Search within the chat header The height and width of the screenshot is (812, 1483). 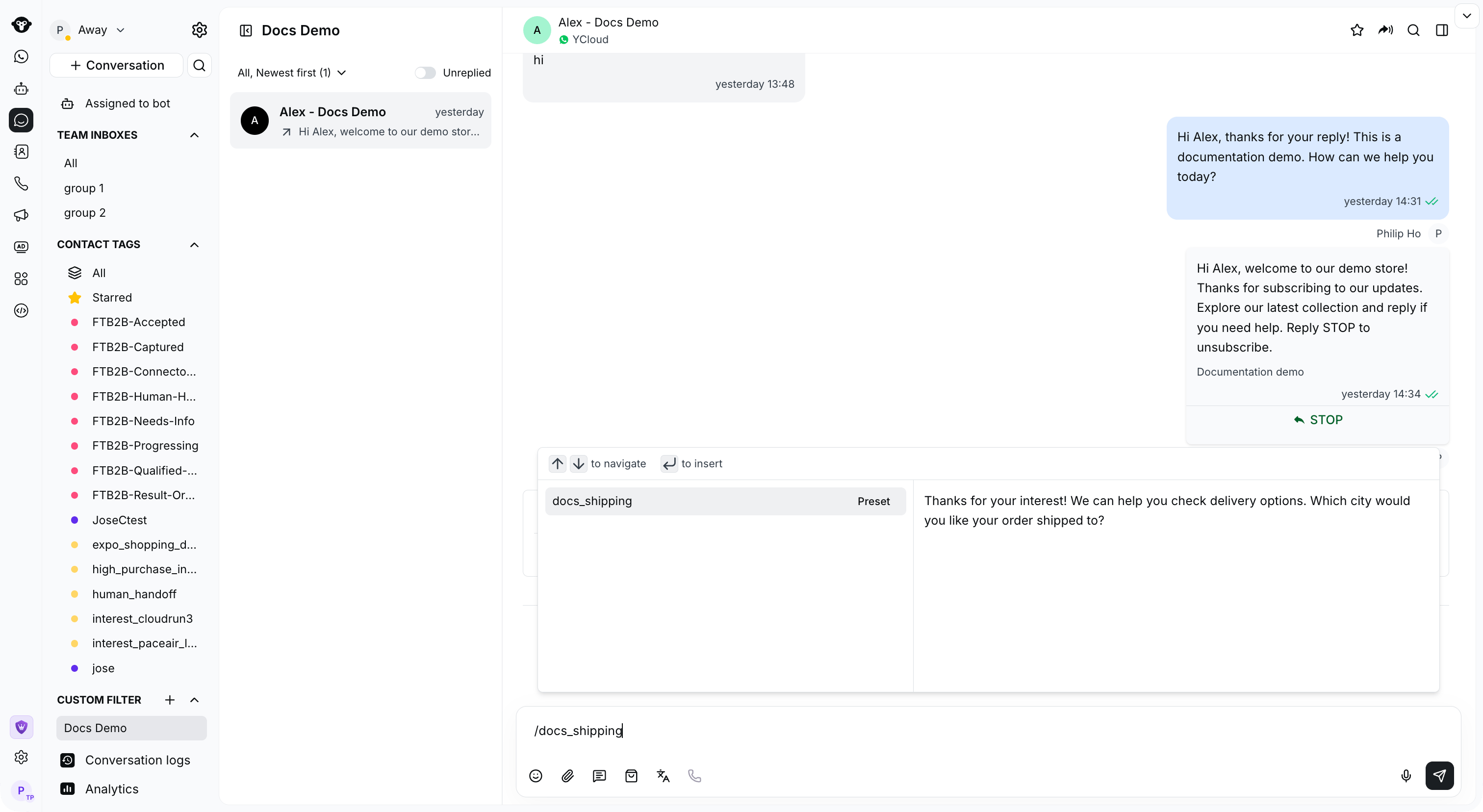click(x=1413, y=30)
